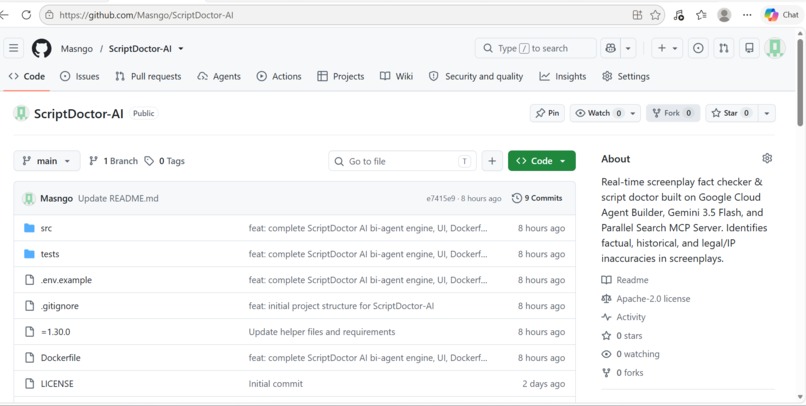Viewport: 806px width, 406px height.
Task: Star the repository
Action: 731,113
